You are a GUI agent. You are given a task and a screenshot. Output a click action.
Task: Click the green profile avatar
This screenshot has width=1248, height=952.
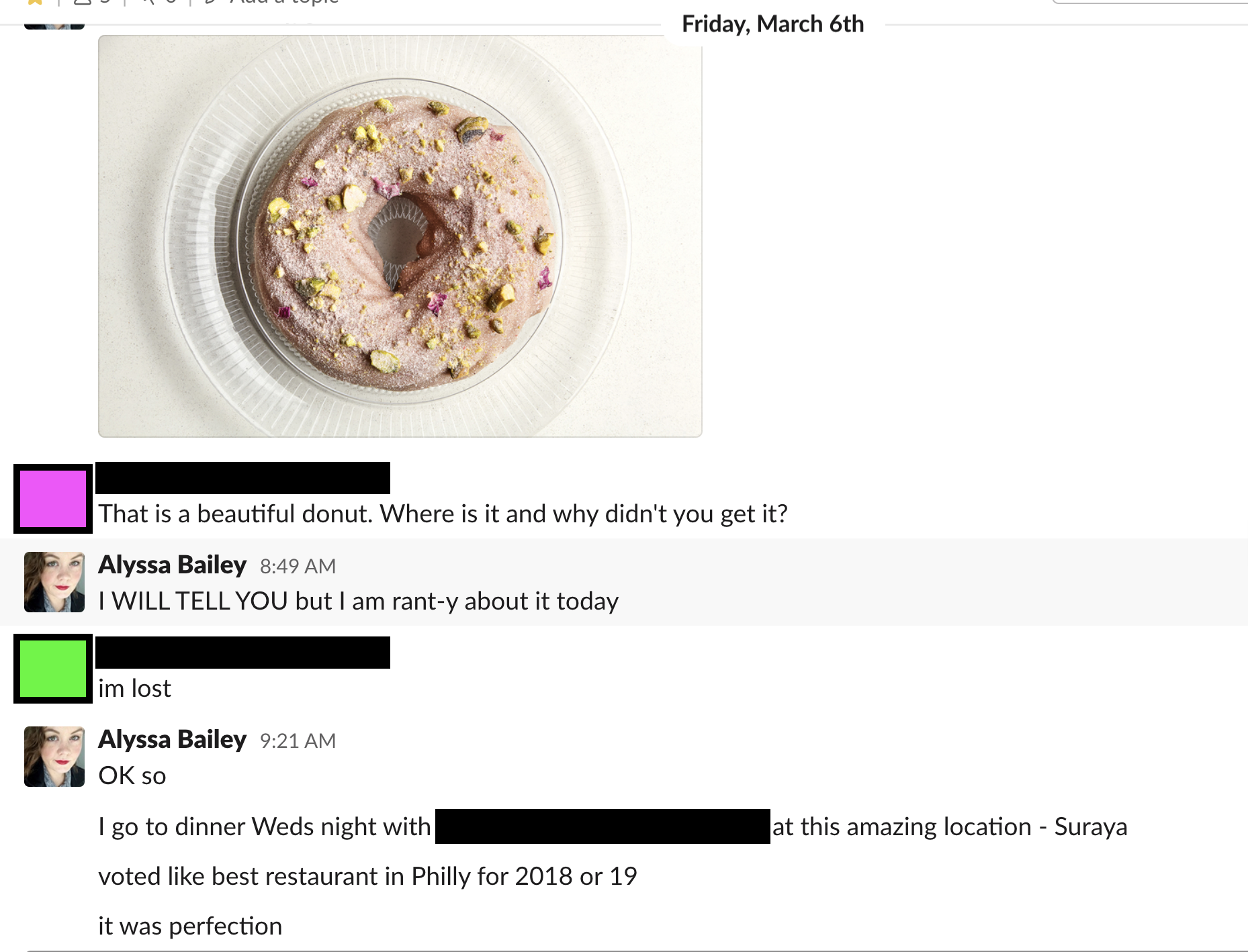(53, 669)
